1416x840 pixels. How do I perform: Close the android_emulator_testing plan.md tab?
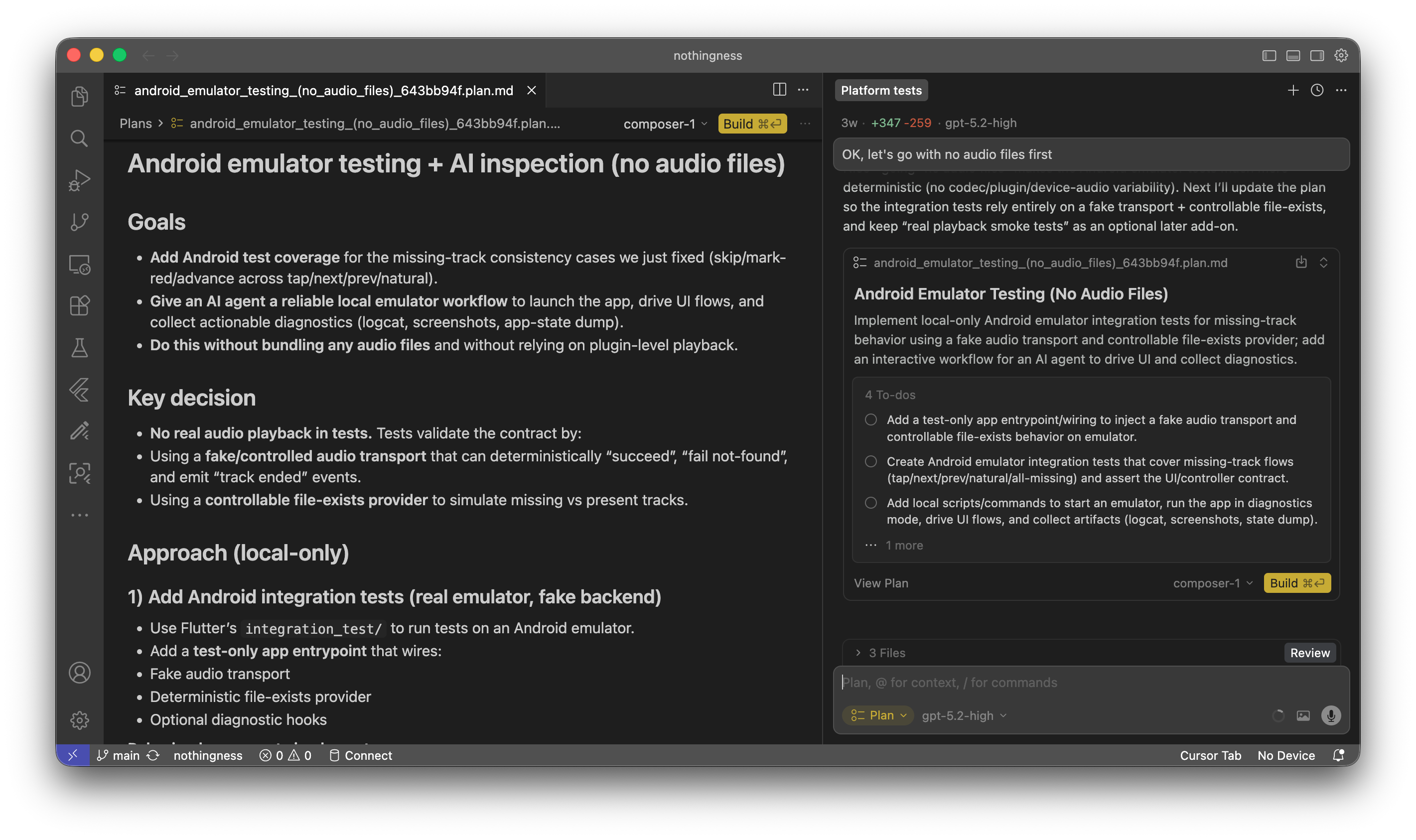tap(532, 91)
